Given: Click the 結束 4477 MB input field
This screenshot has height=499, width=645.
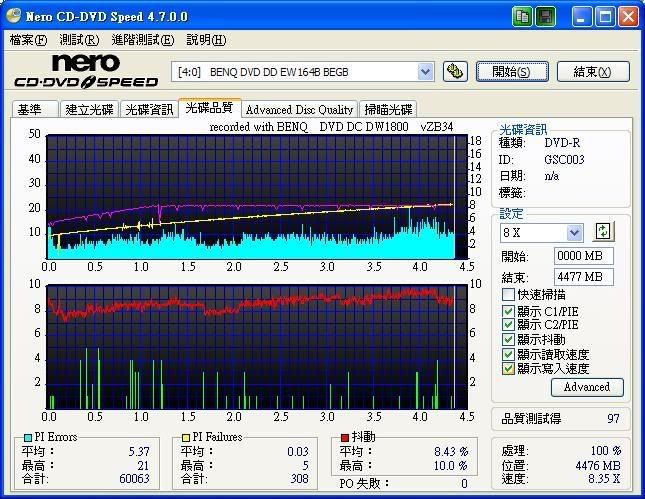Looking at the screenshot, I should pyautogui.click(x=584, y=277).
